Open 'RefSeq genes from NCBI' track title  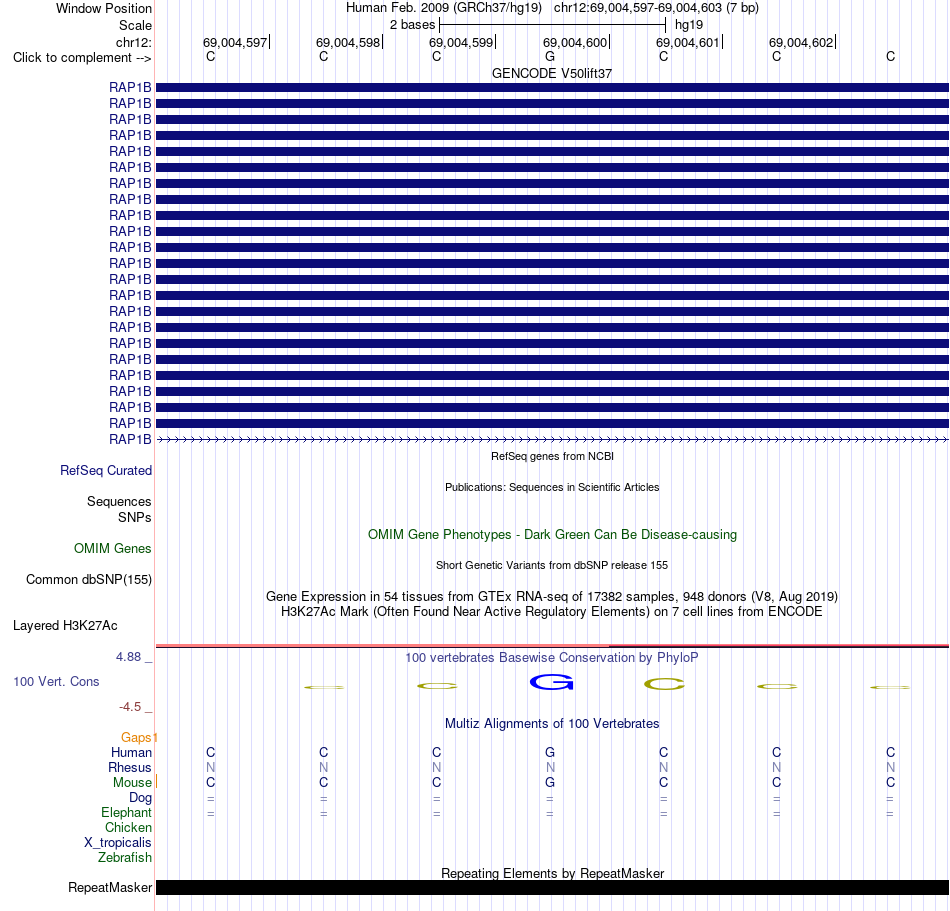pyautogui.click(x=552, y=456)
